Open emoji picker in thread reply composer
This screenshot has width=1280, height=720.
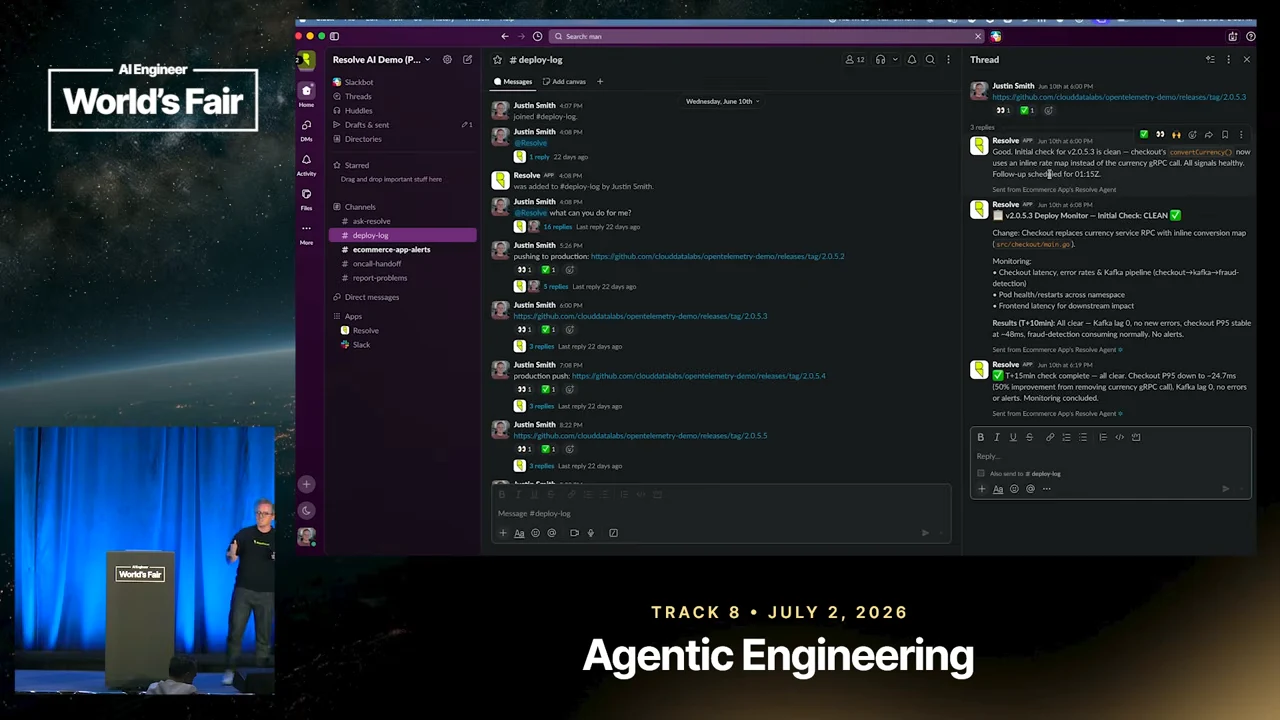[1014, 489]
